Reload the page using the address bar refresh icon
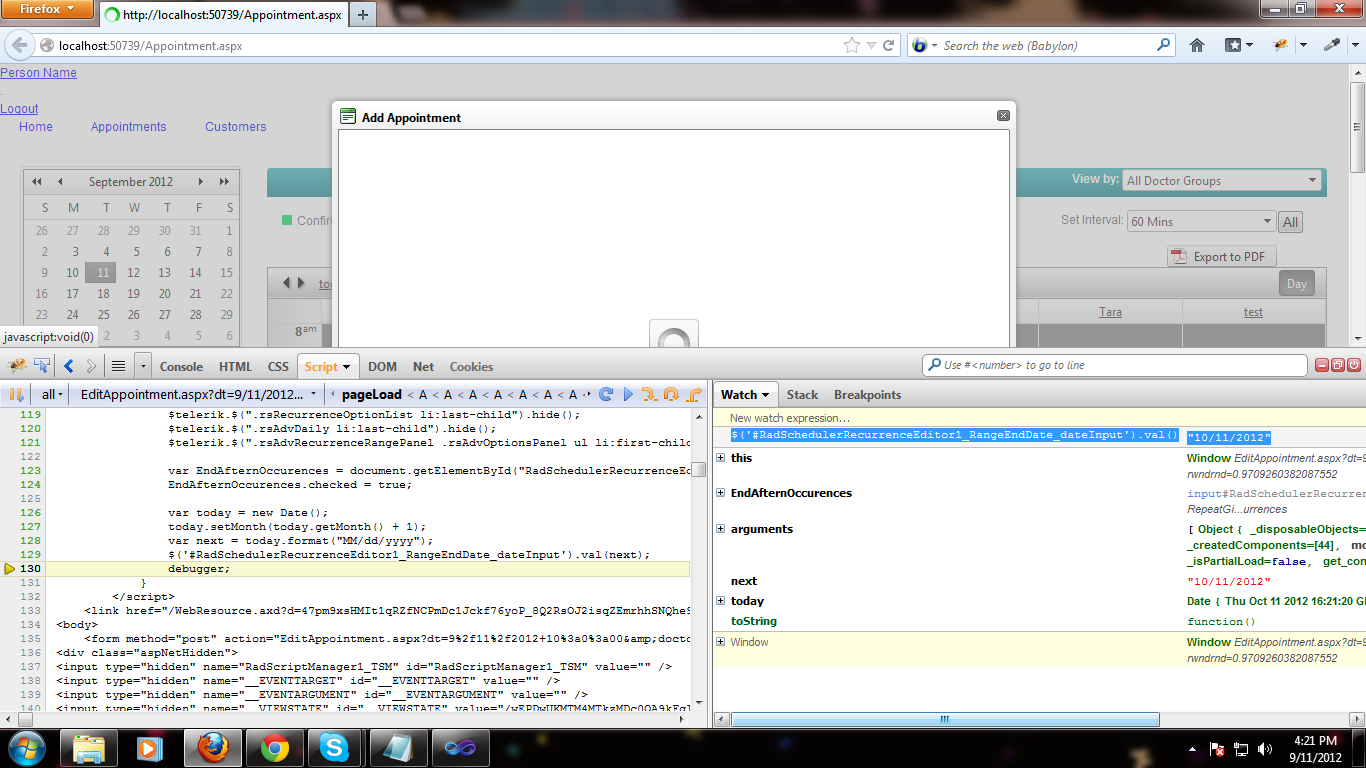Viewport: 1366px width, 768px height. click(888, 45)
